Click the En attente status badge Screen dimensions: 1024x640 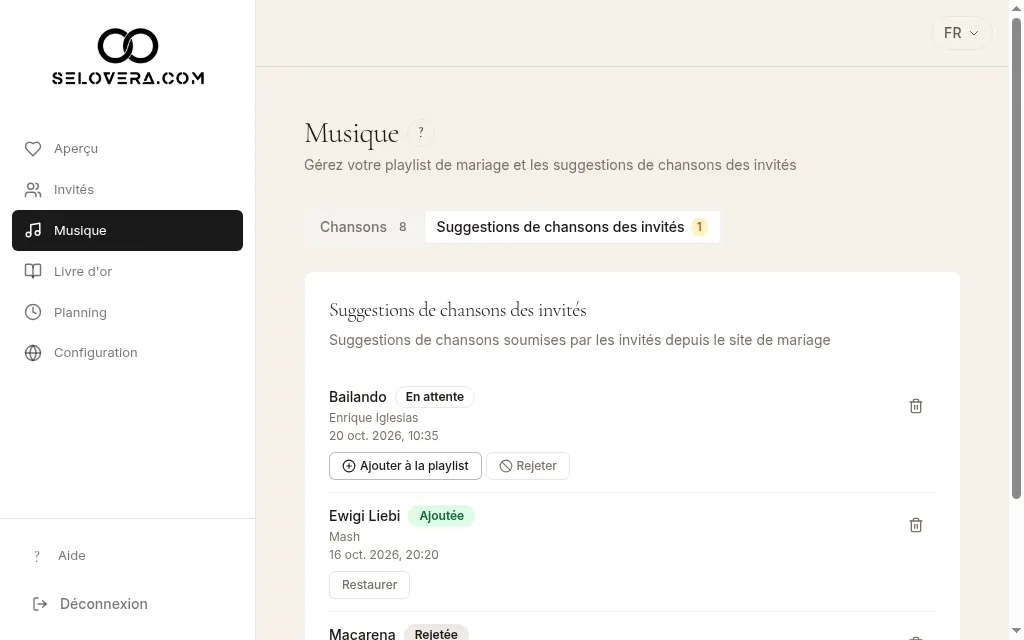435,397
